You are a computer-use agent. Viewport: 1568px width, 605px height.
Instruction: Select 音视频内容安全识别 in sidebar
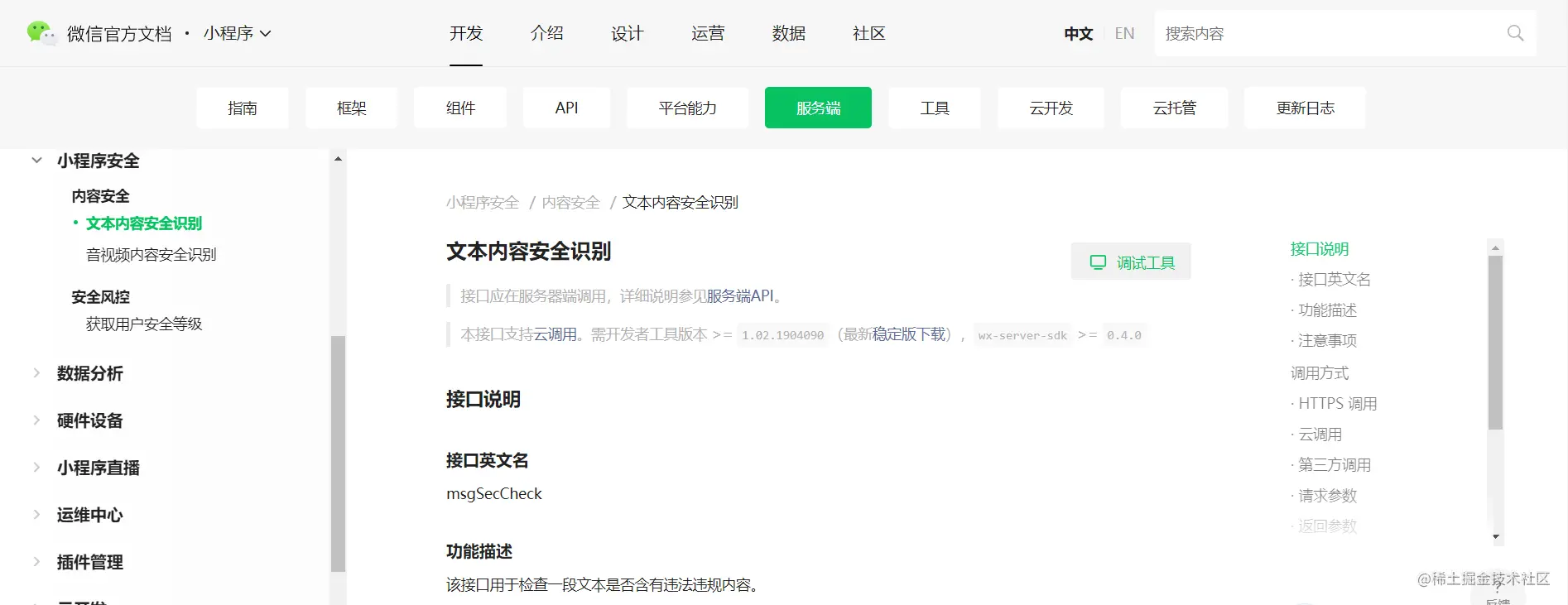152,254
